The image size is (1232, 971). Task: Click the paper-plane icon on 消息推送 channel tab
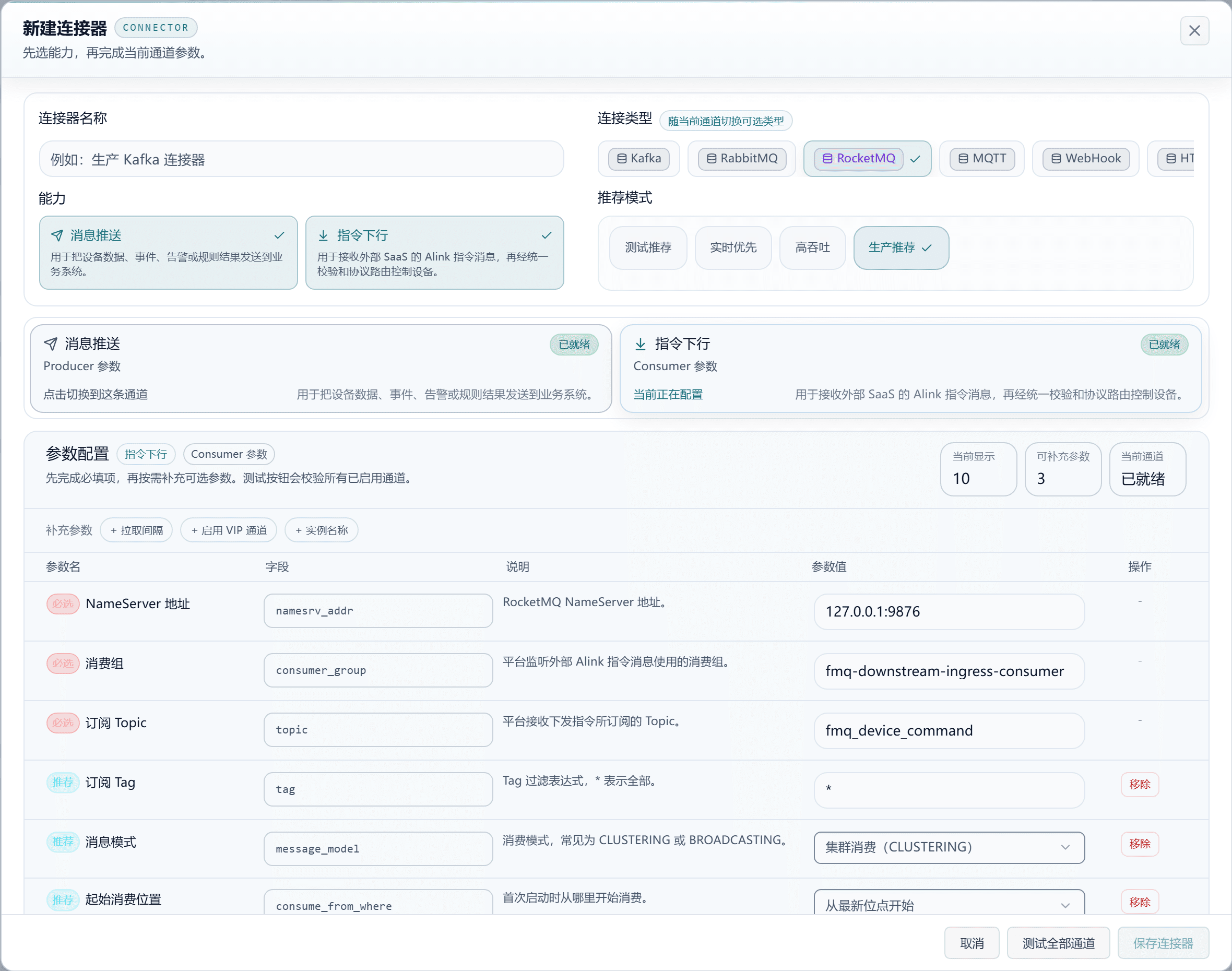[51, 344]
